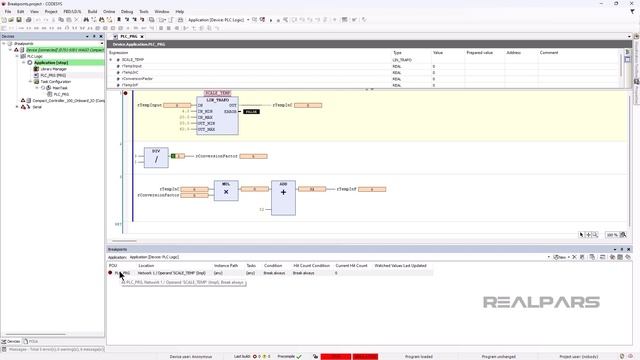Select the connected Device node

(65, 50)
